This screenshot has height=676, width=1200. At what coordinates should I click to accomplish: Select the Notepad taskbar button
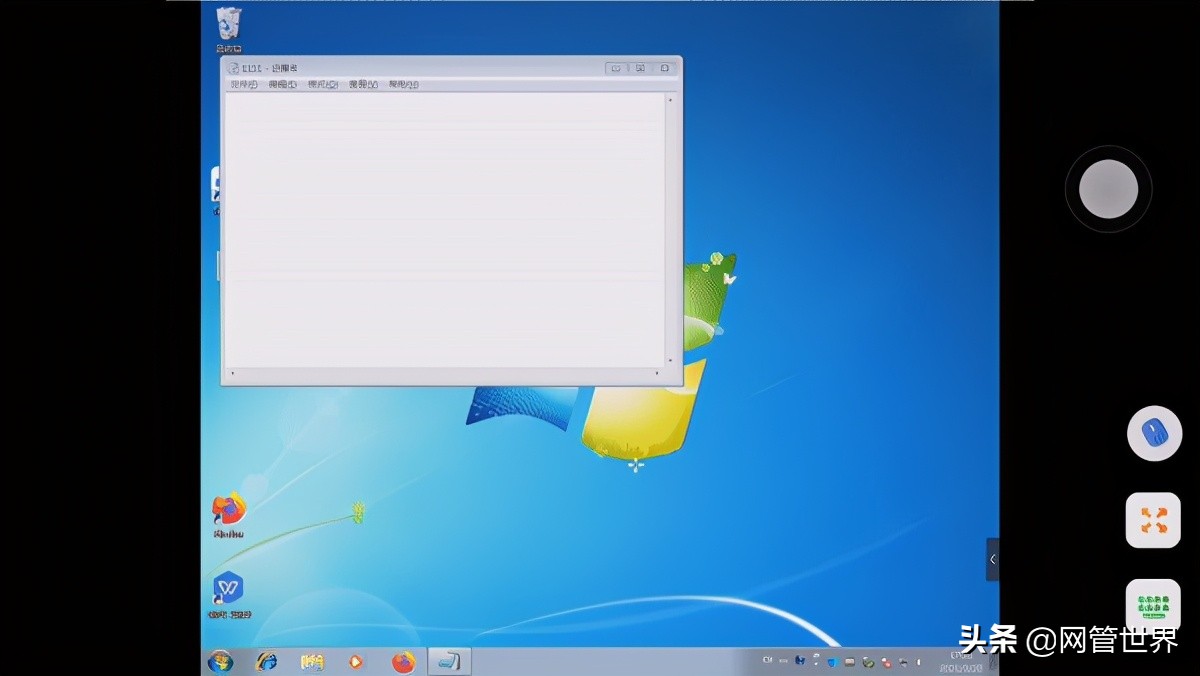(449, 662)
